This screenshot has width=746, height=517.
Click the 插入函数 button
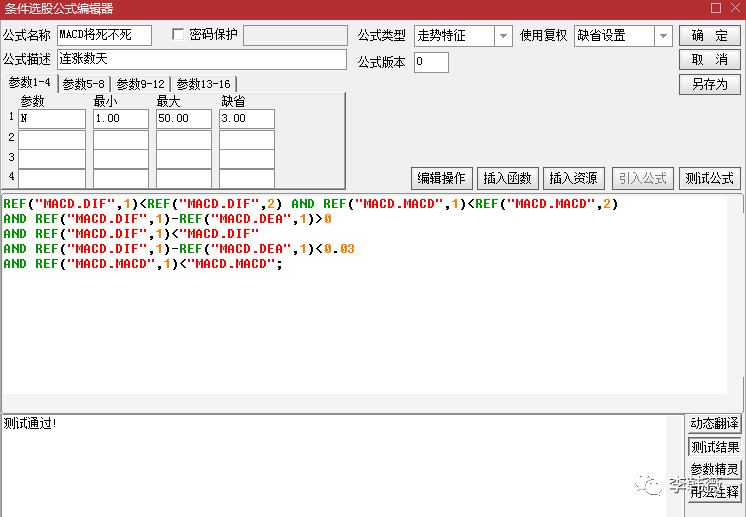click(507, 178)
